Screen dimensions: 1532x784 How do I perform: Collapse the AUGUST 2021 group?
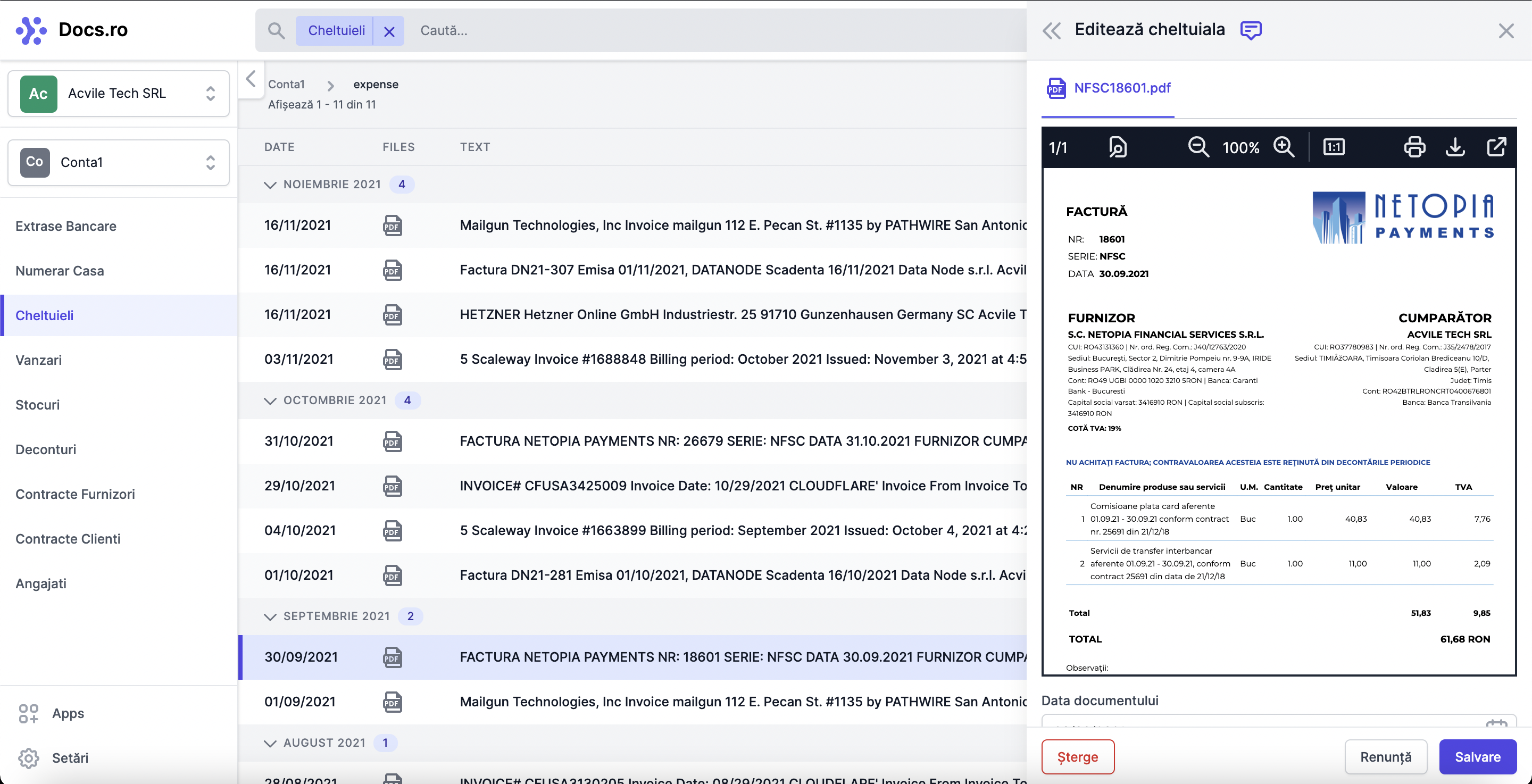(x=270, y=743)
